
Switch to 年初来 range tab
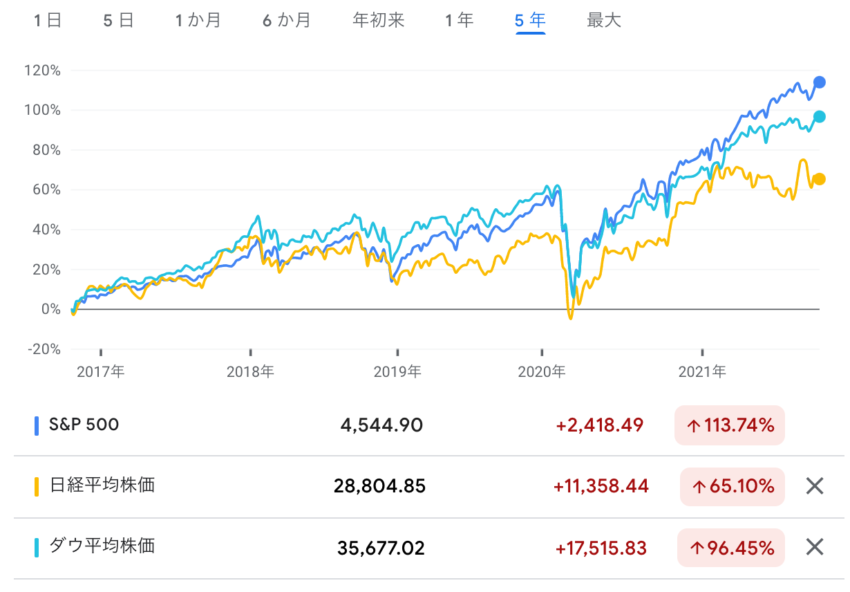pyautogui.click(x=378, y=20)
